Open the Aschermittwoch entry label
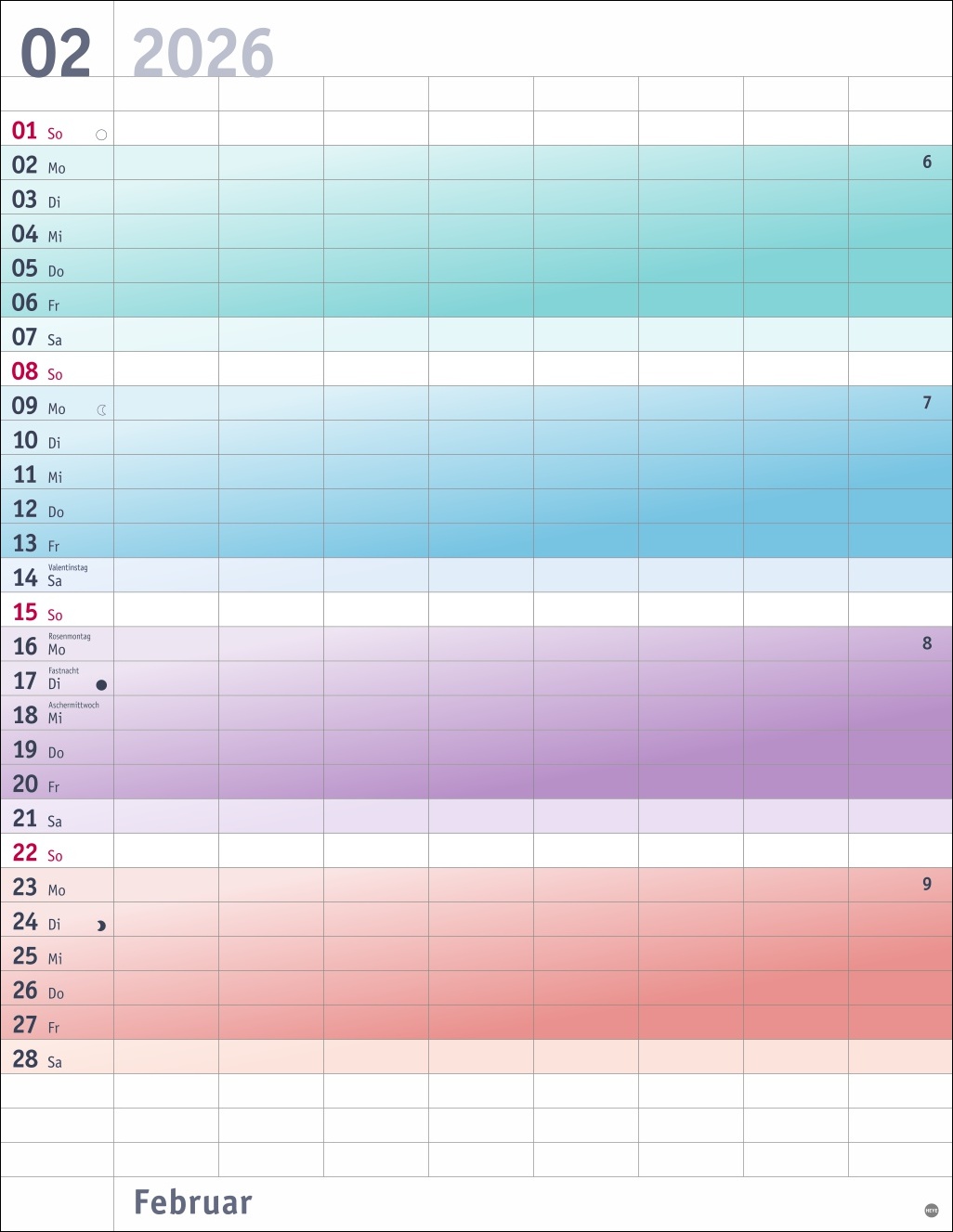Image resolution: width=953 pixels, height=1232 pixels. point(73,705)
